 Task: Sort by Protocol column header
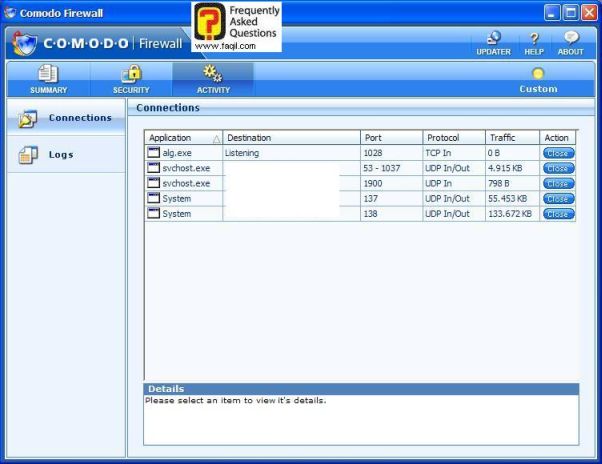click(454, 137)
